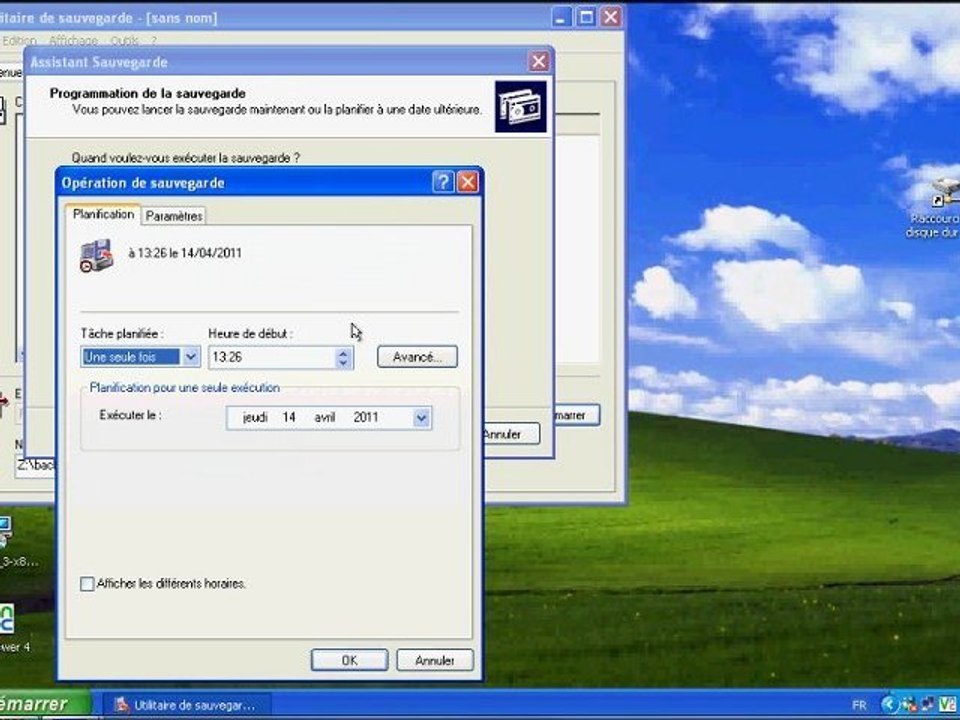Click the Planification pour une seule exécution label
Viewport: 960px width, 720px height.
(x=184, y=388)
